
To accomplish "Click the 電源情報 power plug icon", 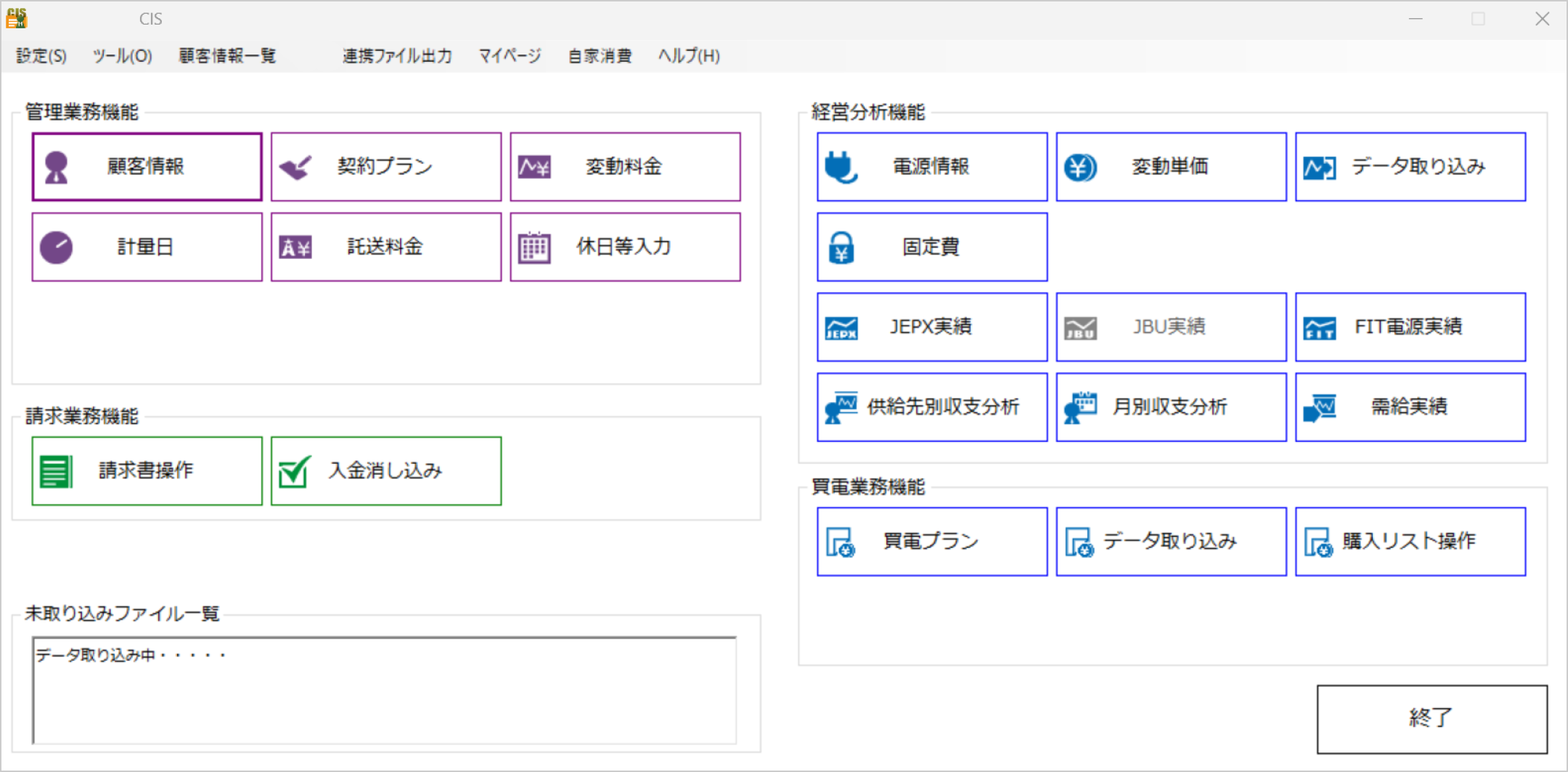I will point(841,168).
